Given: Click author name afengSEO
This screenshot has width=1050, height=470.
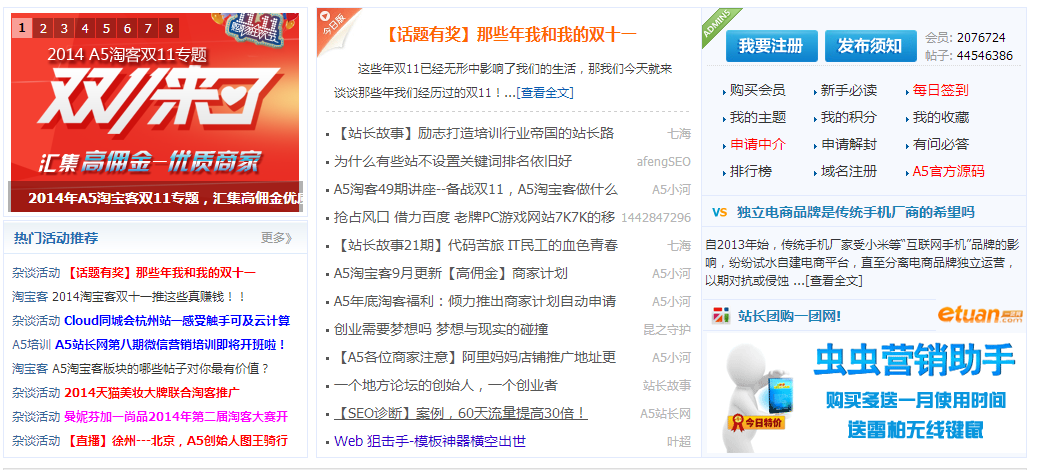Looking at the screenshot, I should click(663, 161).
